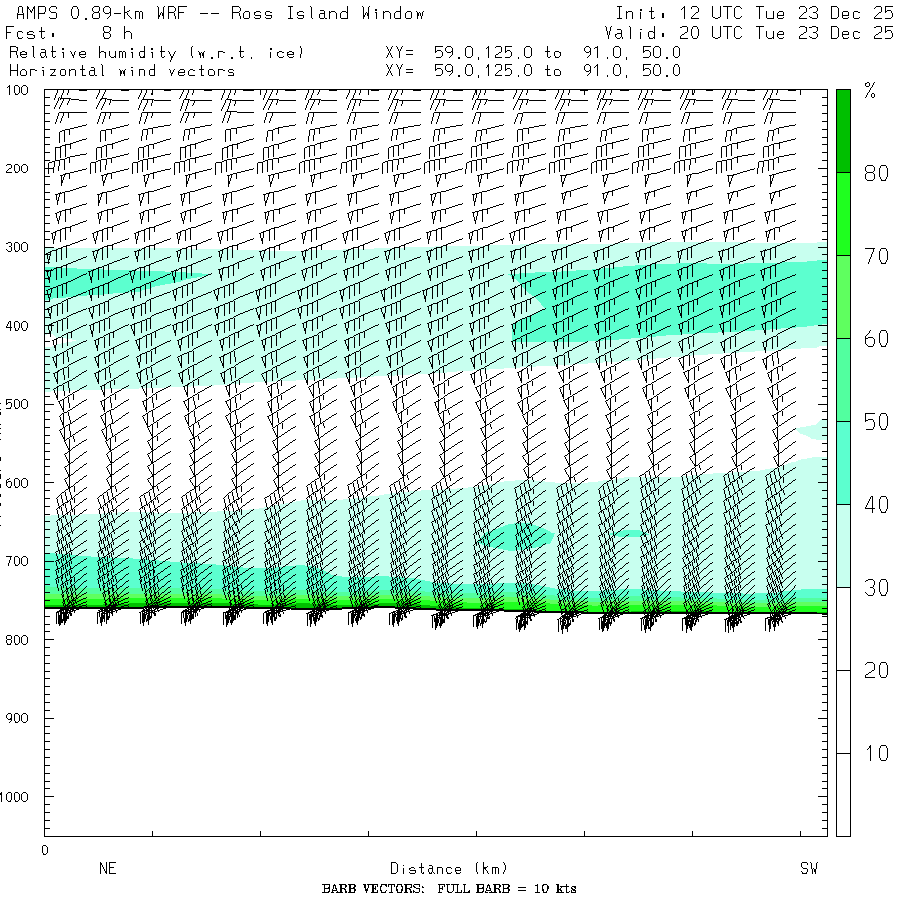900x900 pixels.
Task: Click the 60 label on the colorbar
Action: click(x=876, y=339)
